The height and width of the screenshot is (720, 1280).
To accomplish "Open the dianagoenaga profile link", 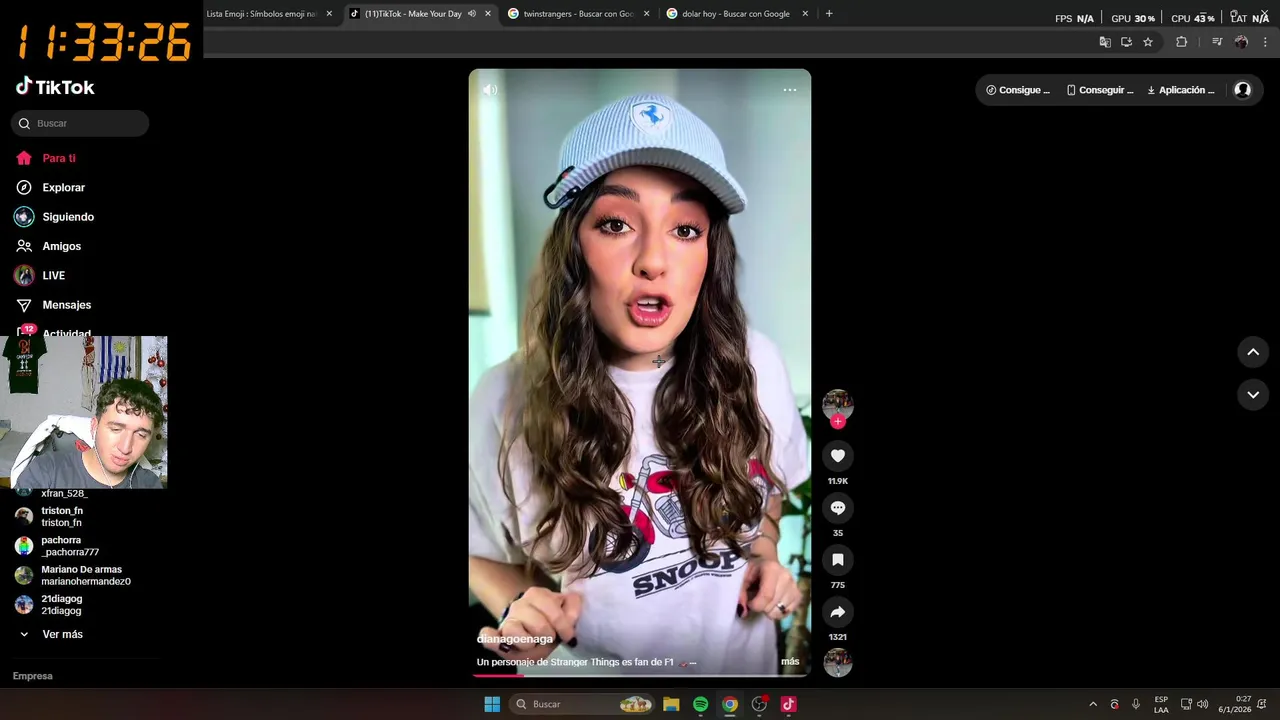I will pos(515,639).
